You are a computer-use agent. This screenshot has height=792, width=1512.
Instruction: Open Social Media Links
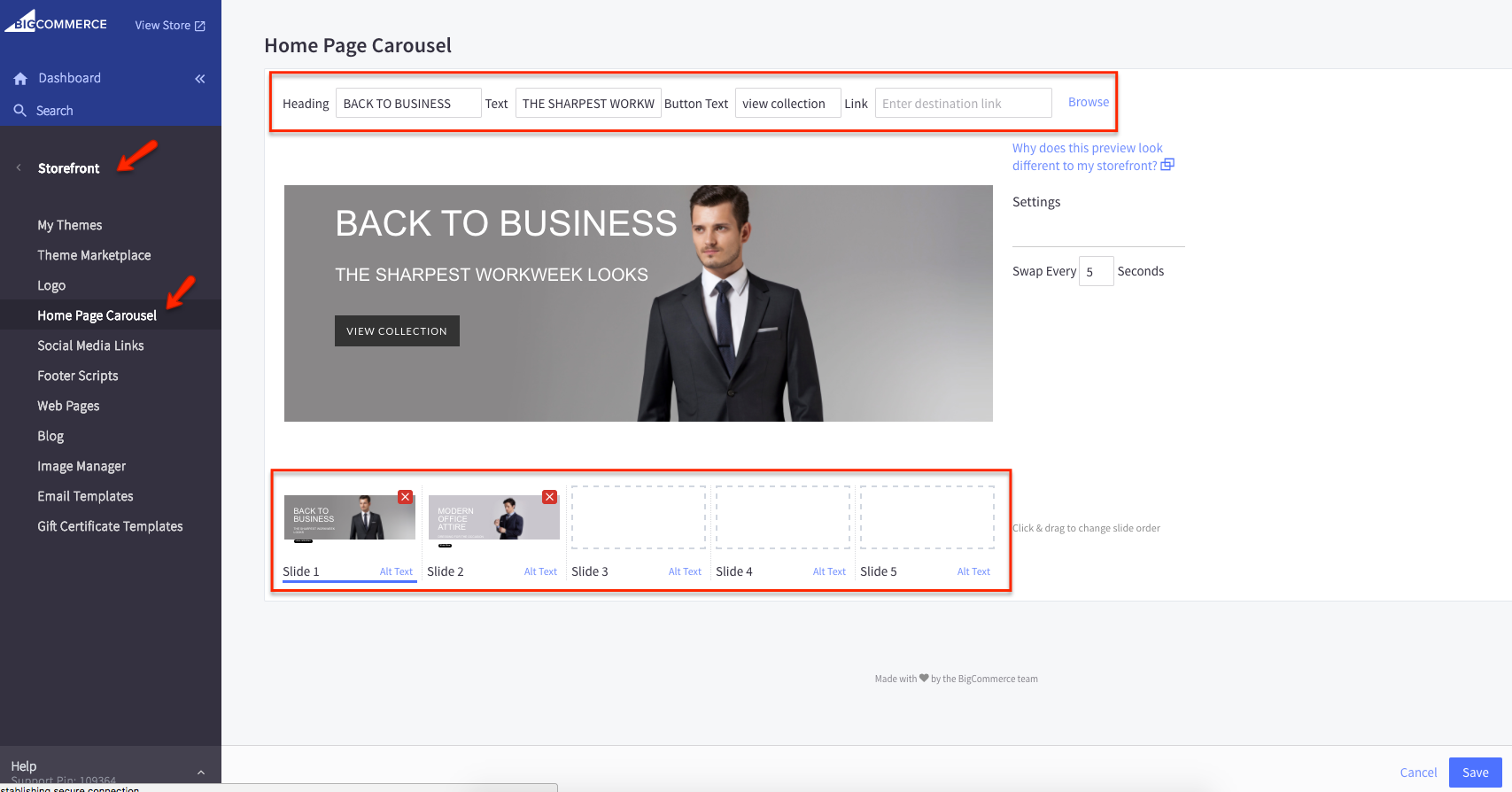90,346
